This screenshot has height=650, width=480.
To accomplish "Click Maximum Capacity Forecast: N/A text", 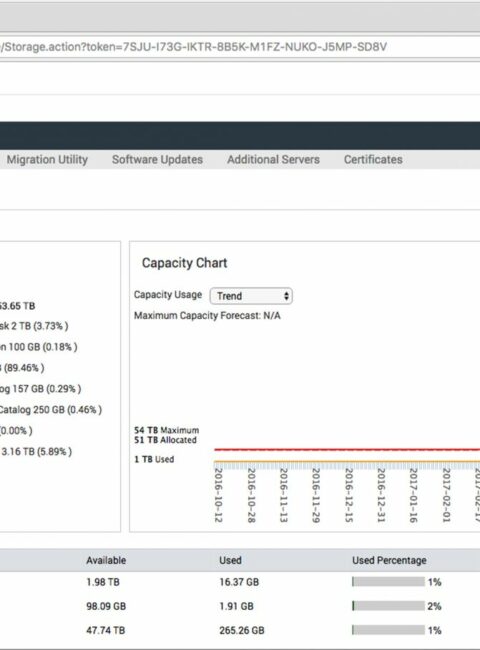I will tap(207, 316).
